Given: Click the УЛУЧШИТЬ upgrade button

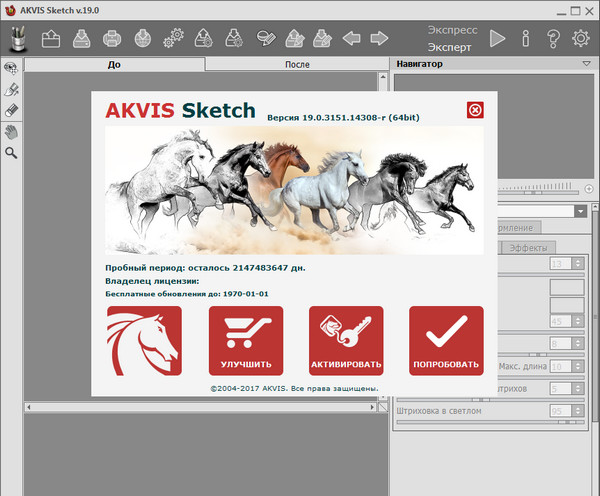Looking at the screenshot, I should pos(246,341).
